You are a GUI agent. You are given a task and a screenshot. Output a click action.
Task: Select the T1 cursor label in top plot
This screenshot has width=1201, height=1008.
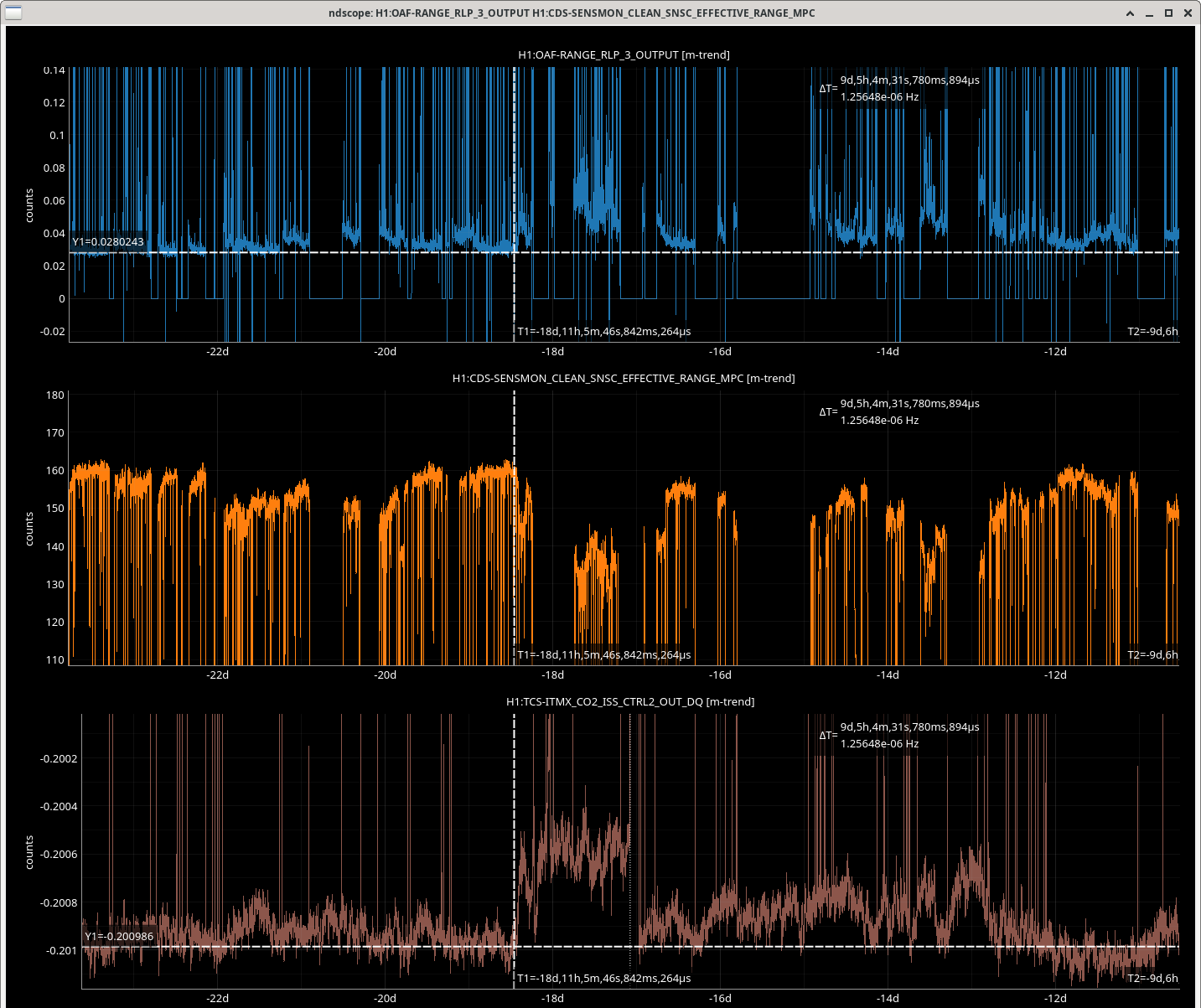pos(603,332)
